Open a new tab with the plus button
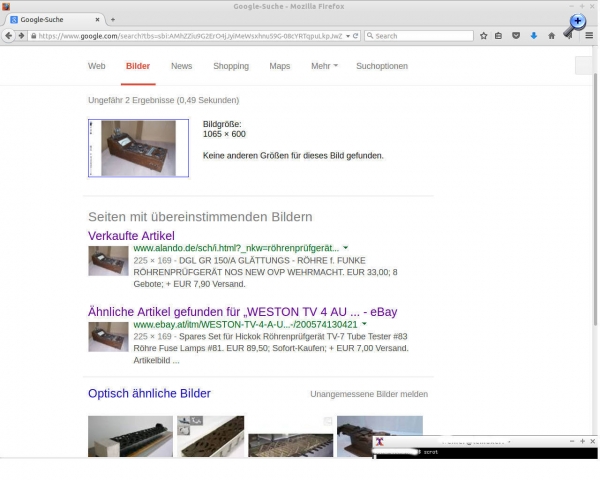Screen dimensions: 600x480 [113, 20]
